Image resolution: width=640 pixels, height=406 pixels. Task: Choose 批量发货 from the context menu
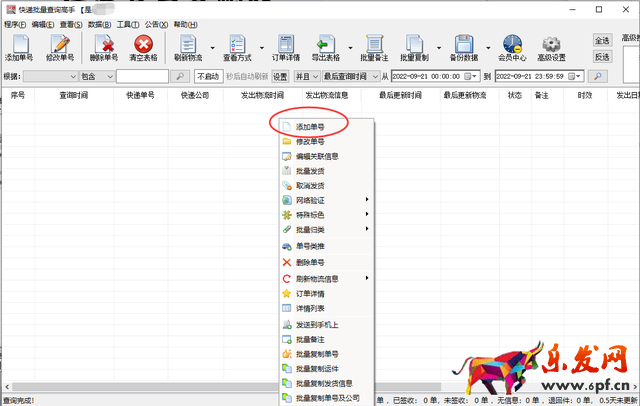point(310,171)
